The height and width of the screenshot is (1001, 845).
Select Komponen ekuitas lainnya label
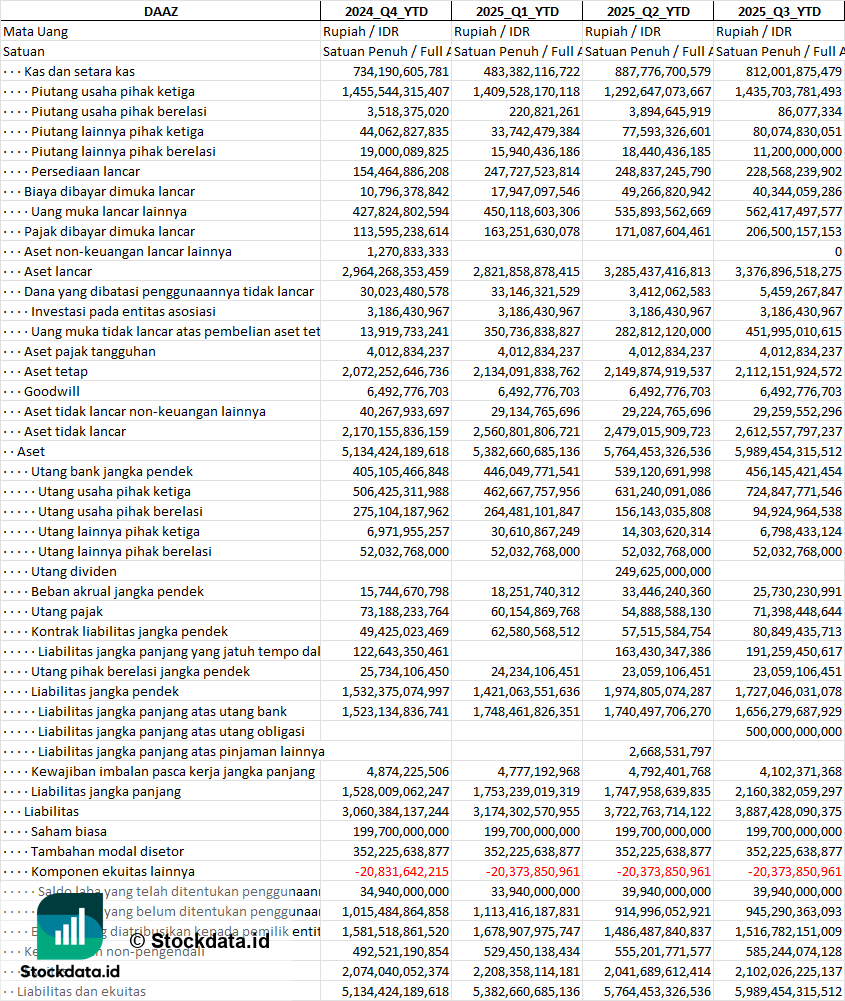click(x=113, y=871)
